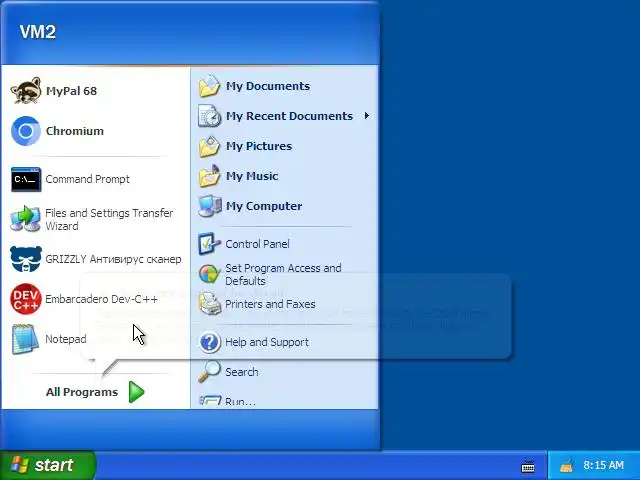Image resolution: width=640 pixels, height=480 pixels.
Task: Click the My Pictures text label
Action: tap(259, 146)
